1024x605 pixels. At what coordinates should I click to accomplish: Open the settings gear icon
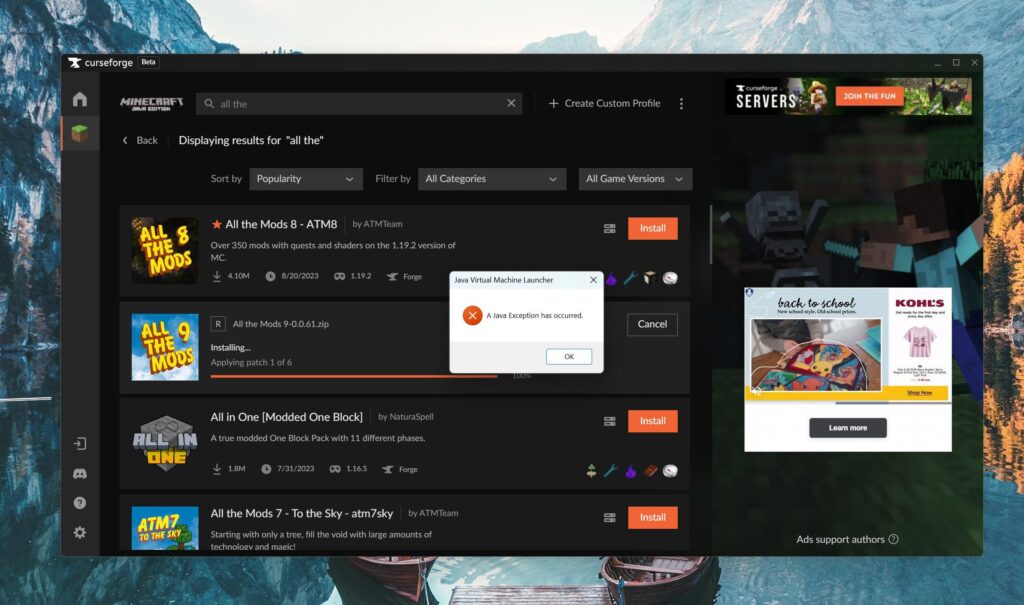pyautogui.click(x=80, y=532)
